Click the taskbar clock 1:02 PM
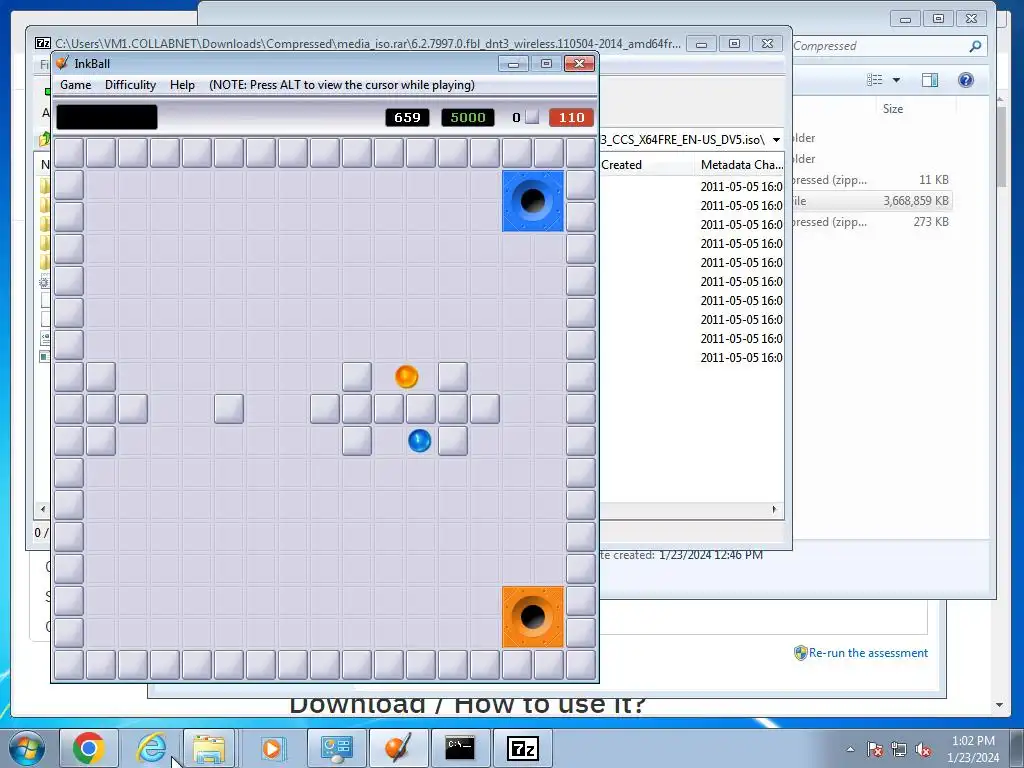 pyautogui.click(x=973, y=741)
